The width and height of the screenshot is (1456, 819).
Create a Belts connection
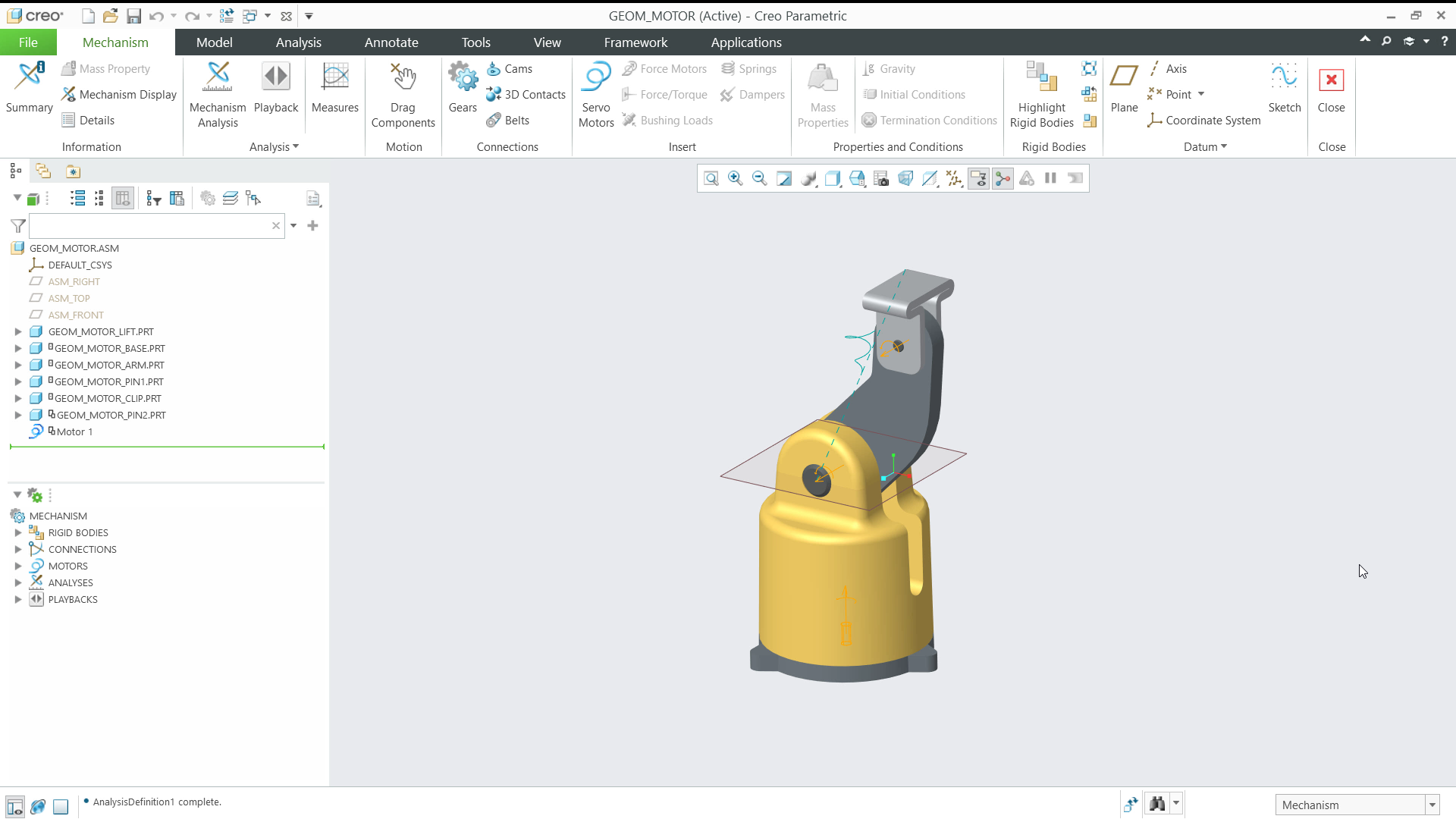pos(508,121)
